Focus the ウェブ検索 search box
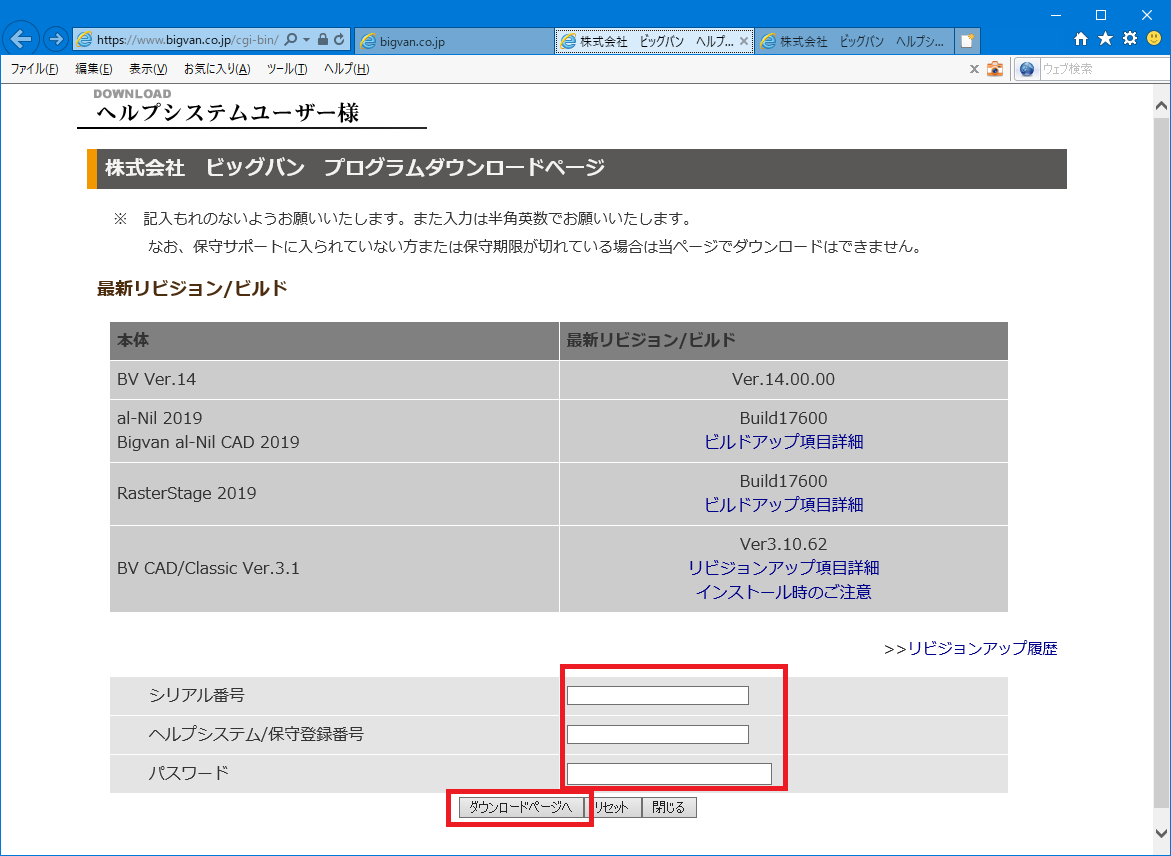This screenshot has width=1171, height=856. pyautogui.click(x=1104, y=69)
